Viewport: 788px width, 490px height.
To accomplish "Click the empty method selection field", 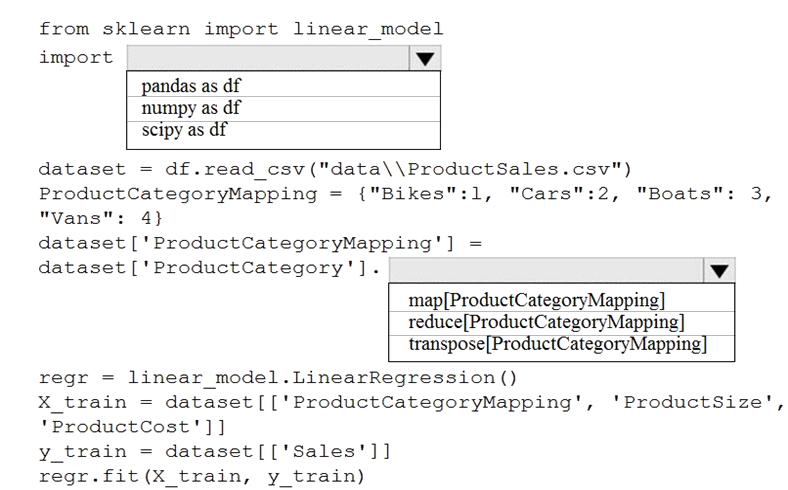I will (x=546, y=270).
